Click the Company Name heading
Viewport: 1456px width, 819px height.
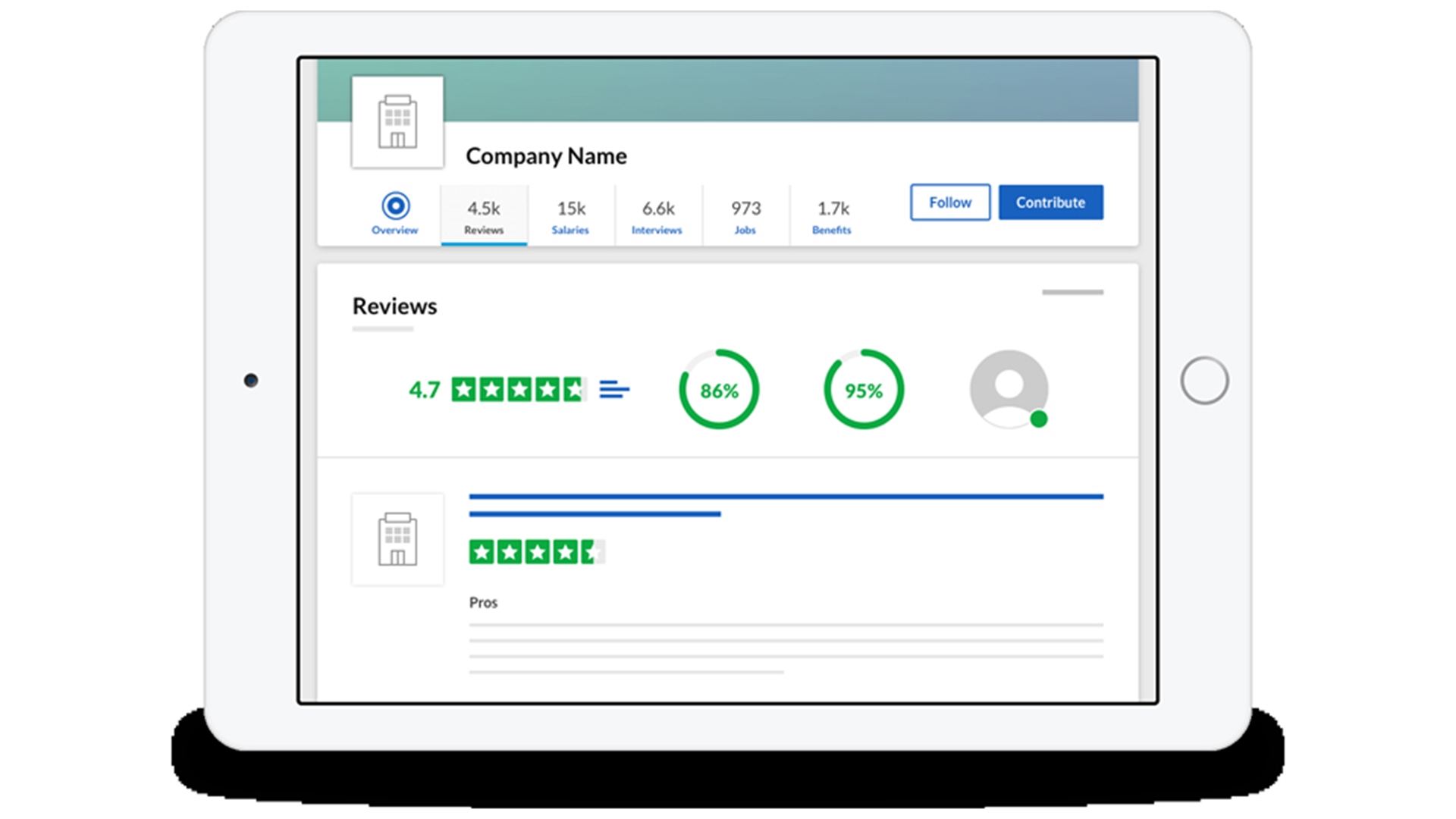546,156
